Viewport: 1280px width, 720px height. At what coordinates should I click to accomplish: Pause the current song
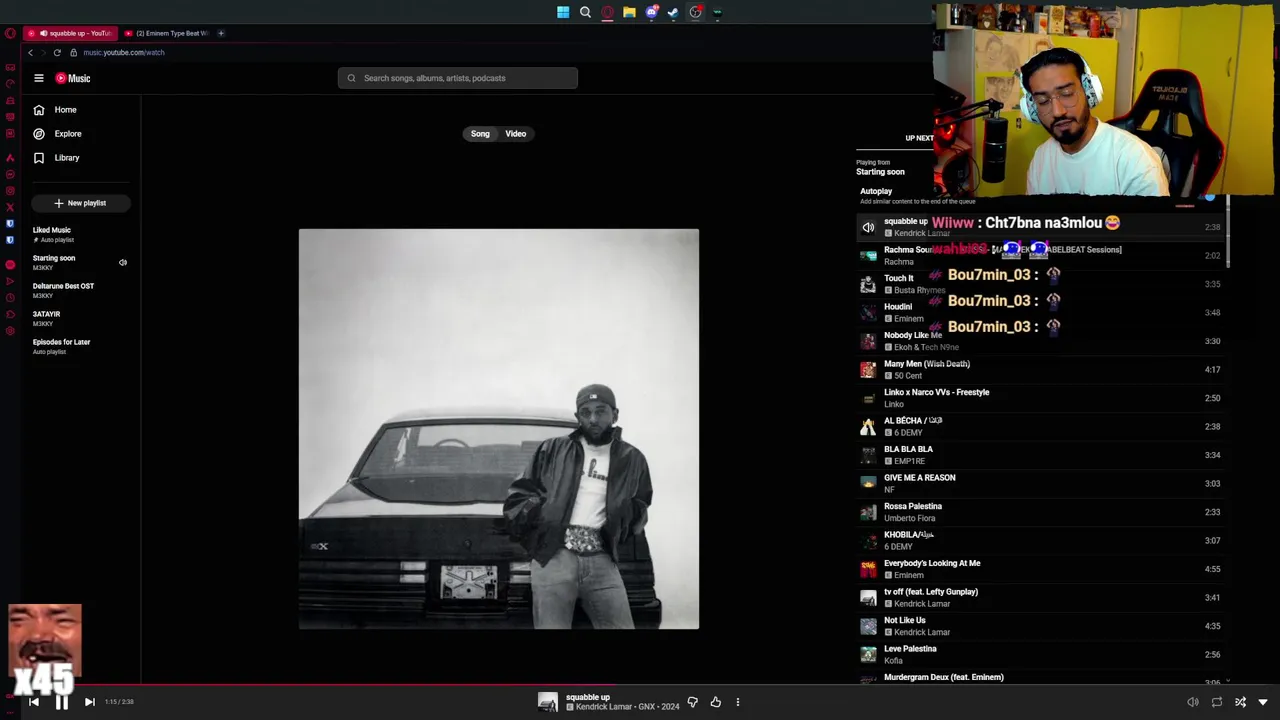(x=62, y=702)
